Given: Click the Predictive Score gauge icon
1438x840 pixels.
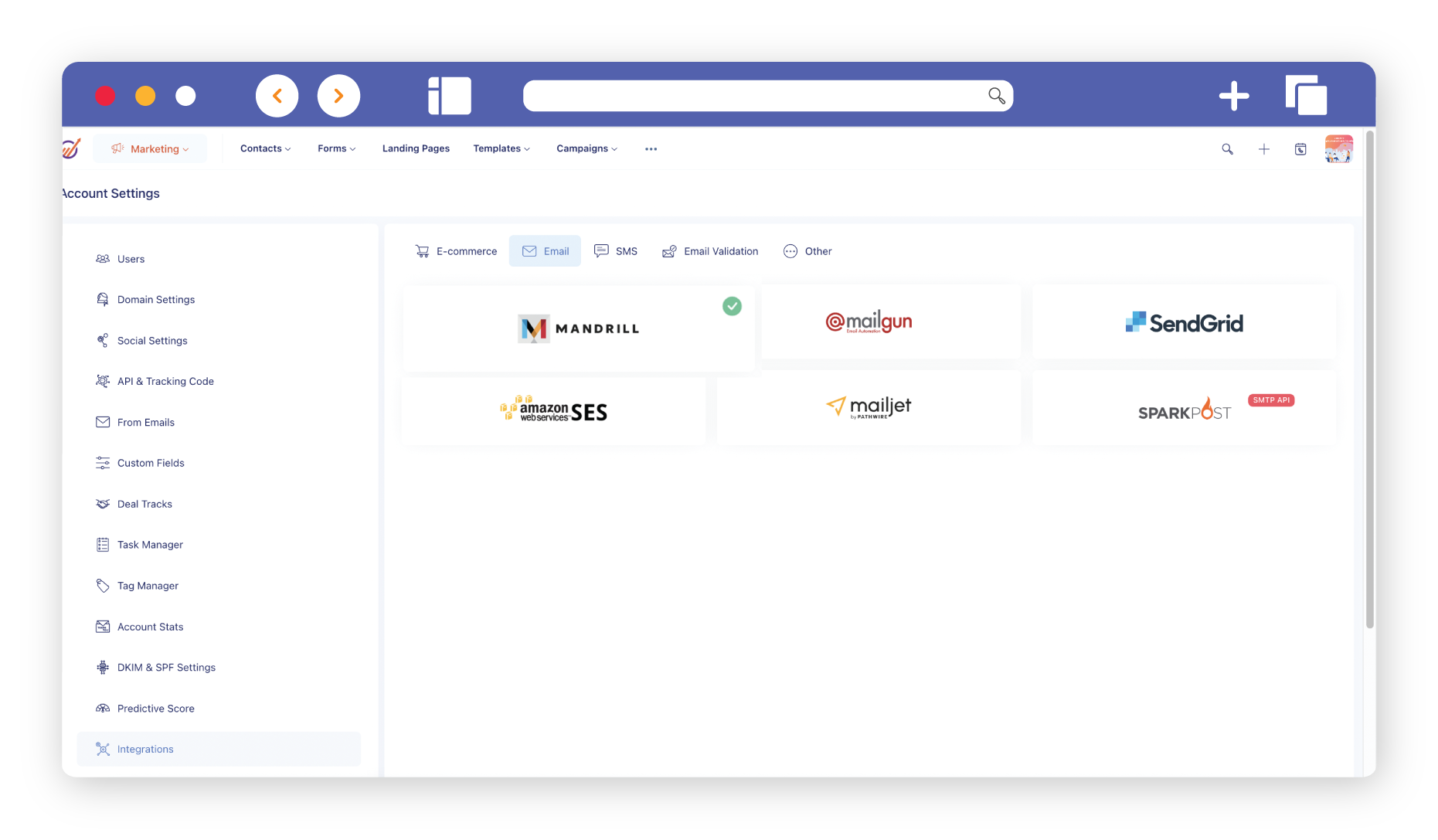Looking at the screenshot, I should click(103, 708).
